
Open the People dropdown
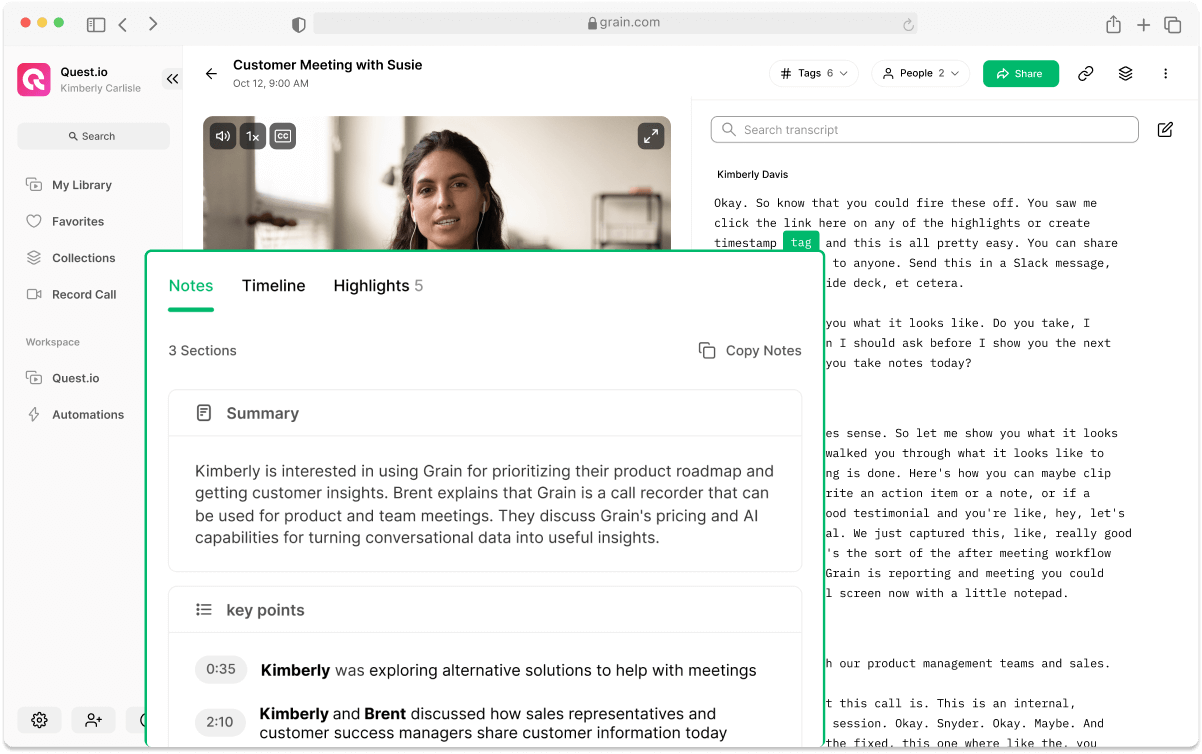[919, 73]
